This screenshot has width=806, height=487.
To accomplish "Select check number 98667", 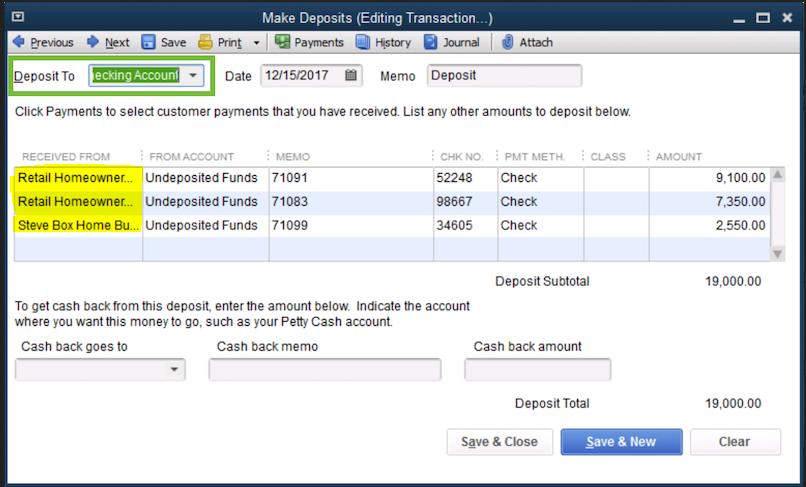I will tap(465, 202).
